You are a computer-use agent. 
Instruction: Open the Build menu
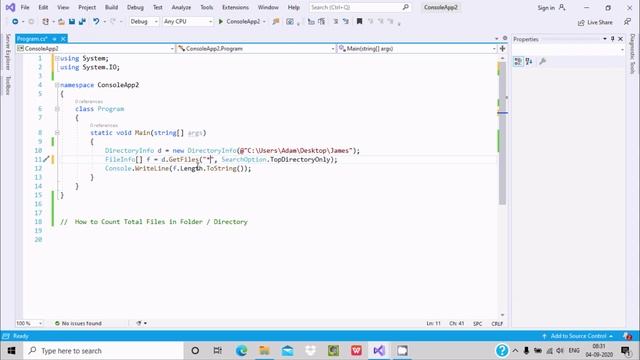111,7
